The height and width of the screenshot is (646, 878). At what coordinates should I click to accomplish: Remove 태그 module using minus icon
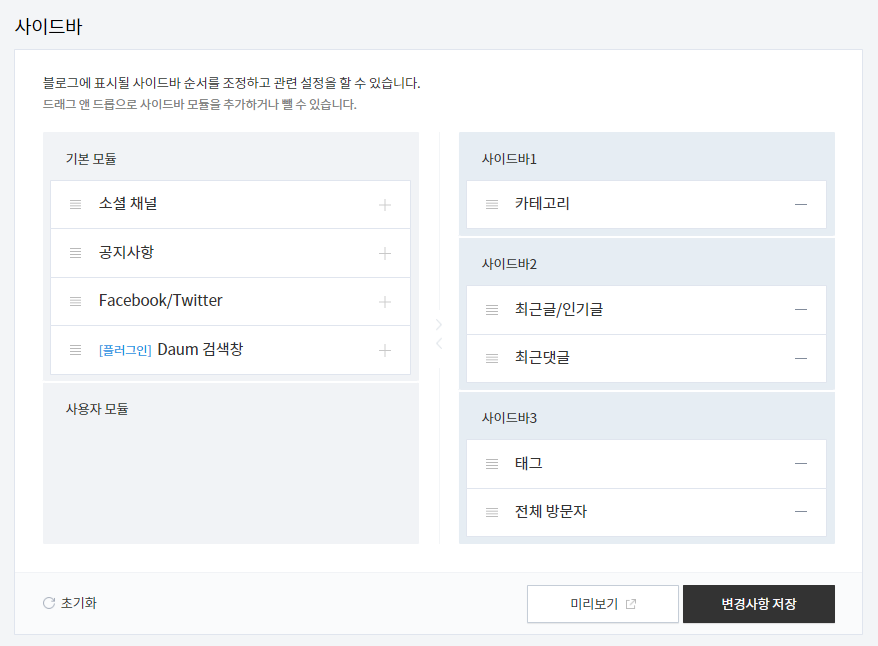pyautogui.click(x=801, y=464)
